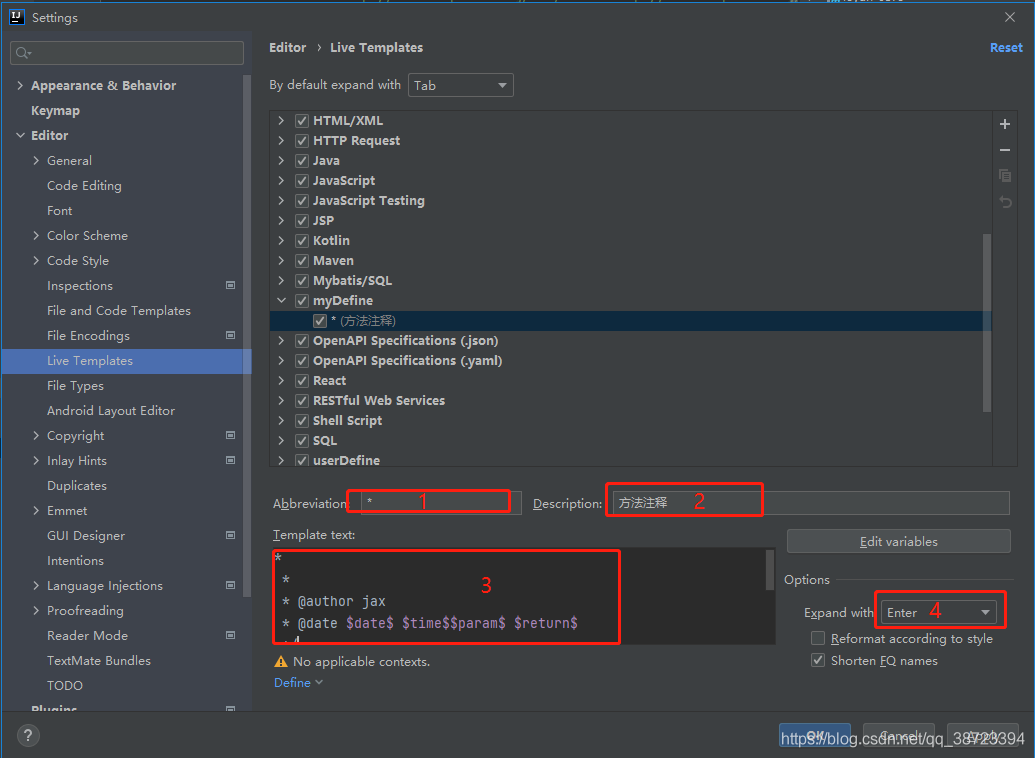This screenshot has width=1035, height=758.
Task: Click the Description input field
Action: (811, 503)
